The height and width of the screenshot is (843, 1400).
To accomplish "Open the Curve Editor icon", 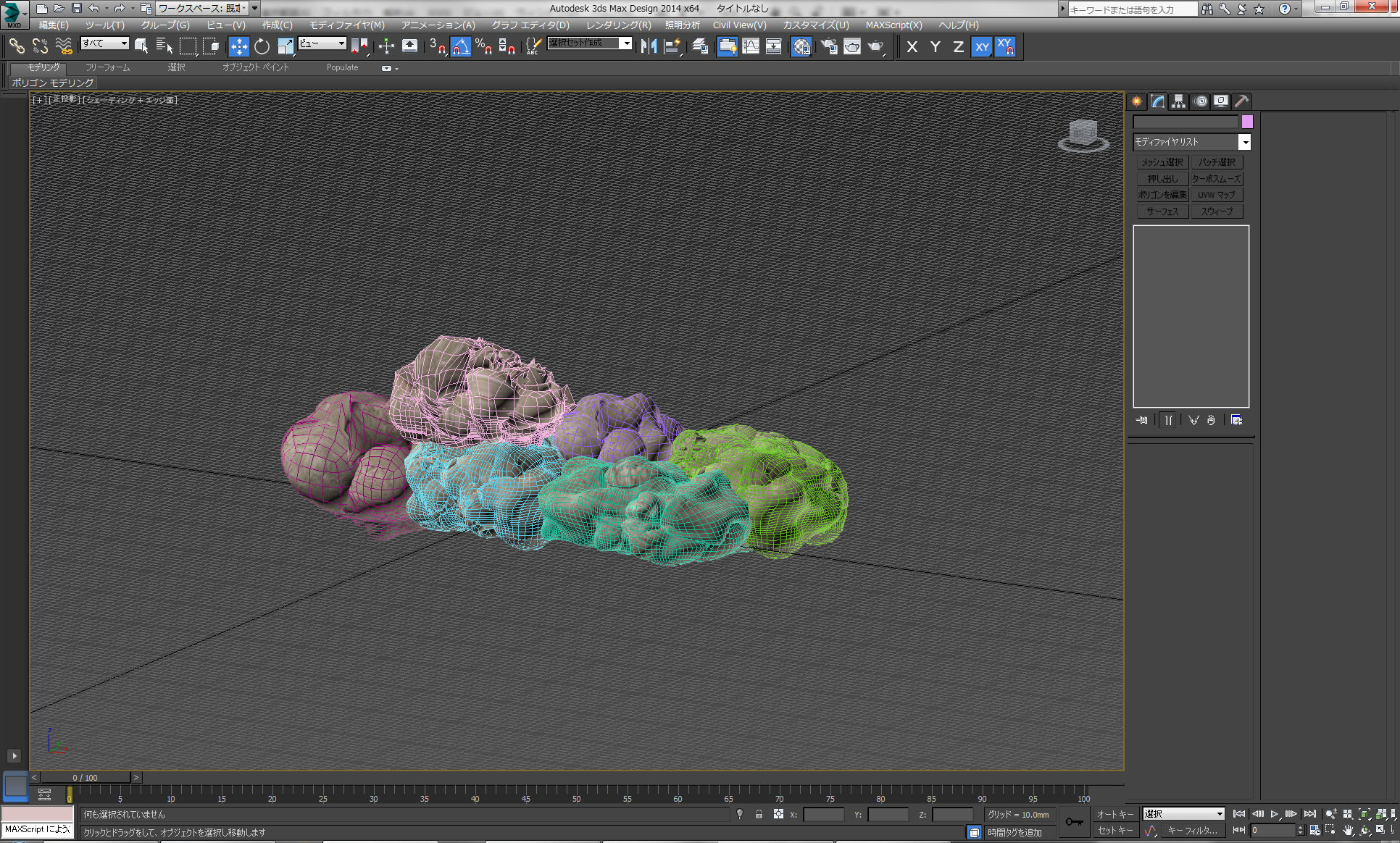I will [x=751, y=47].
